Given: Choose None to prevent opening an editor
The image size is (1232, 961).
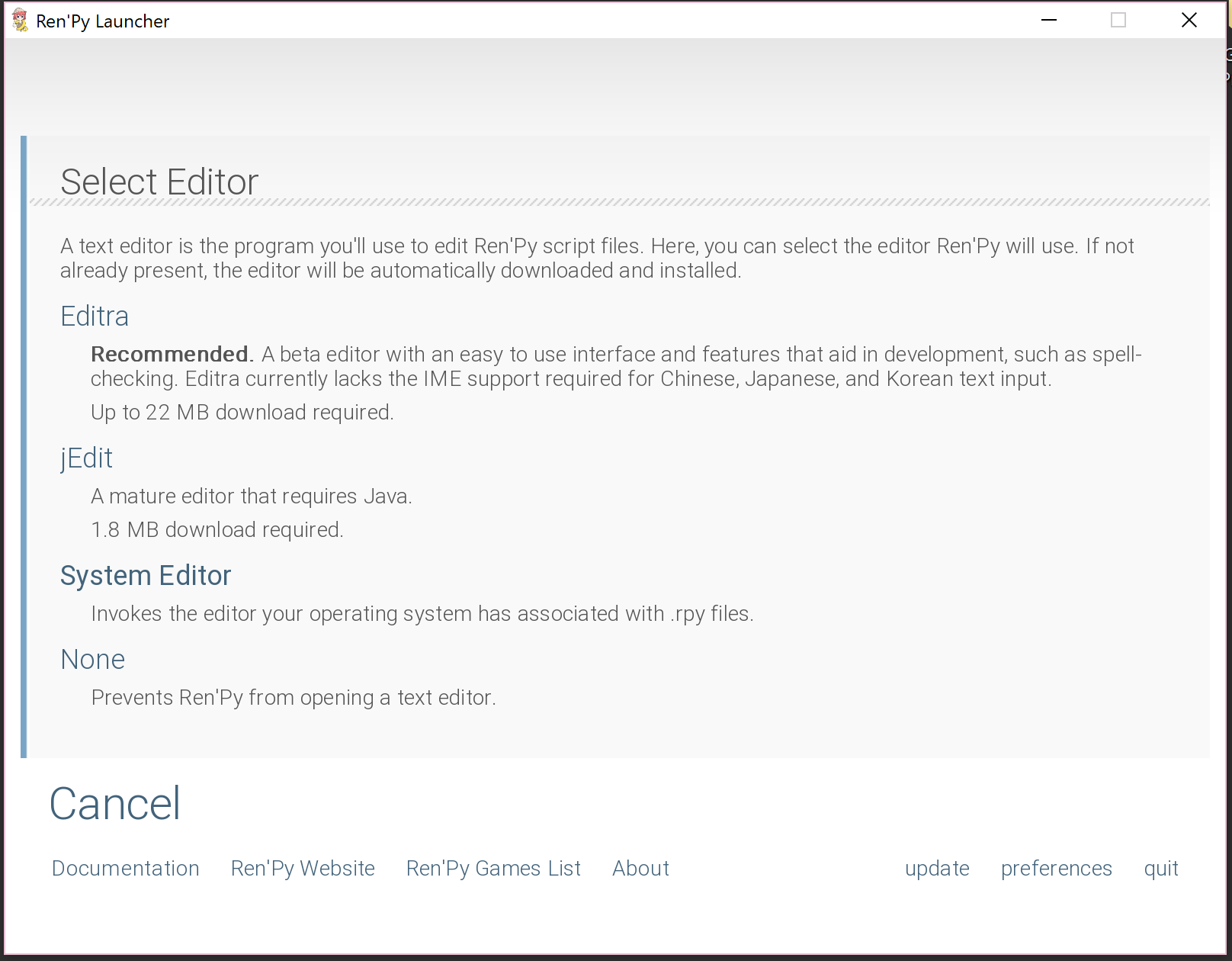Looking at the screenshot, I should pyautogui.click(x=92, y=659).
